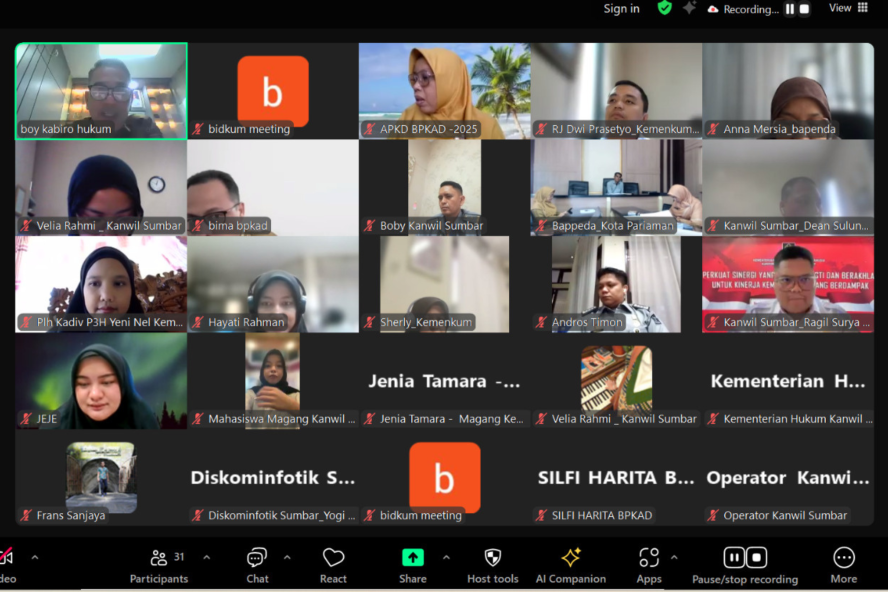The image size is (888, 592).
Task: Open the View layout menu
Action: [847, 8]
